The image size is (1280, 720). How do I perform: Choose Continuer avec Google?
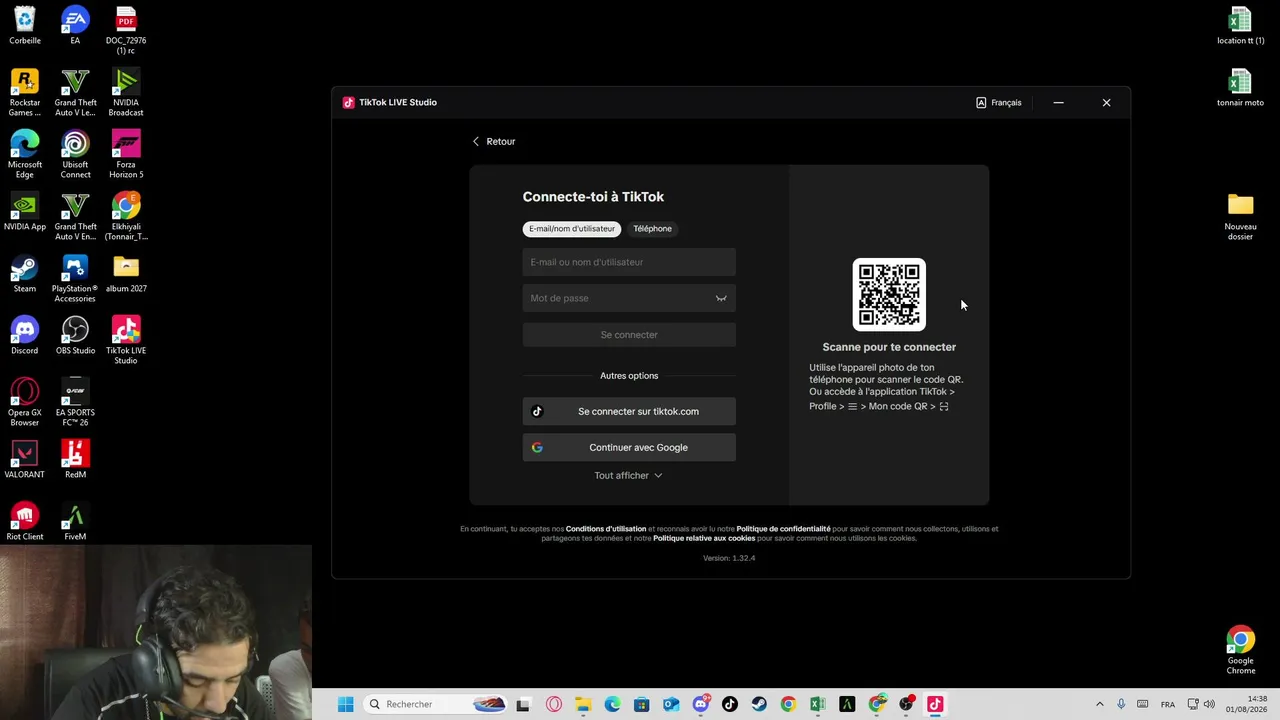tap(629, 447)
